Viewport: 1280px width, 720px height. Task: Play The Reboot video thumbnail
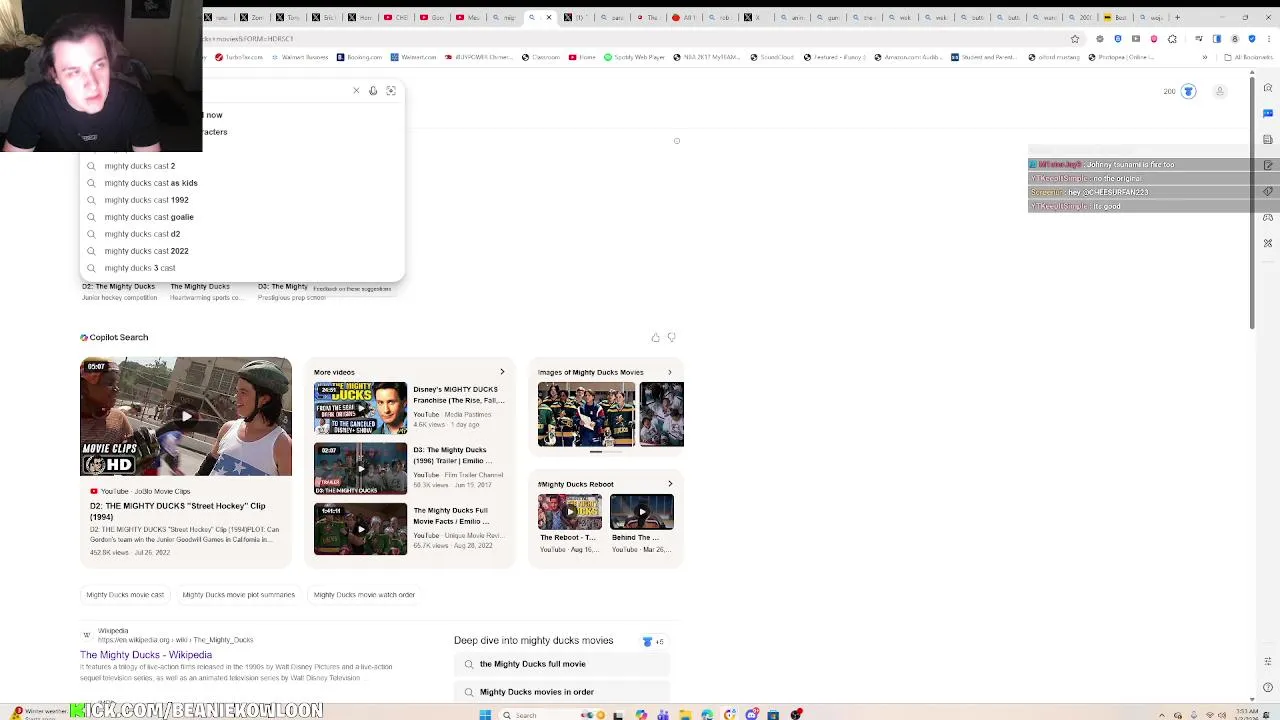(570, 512)
